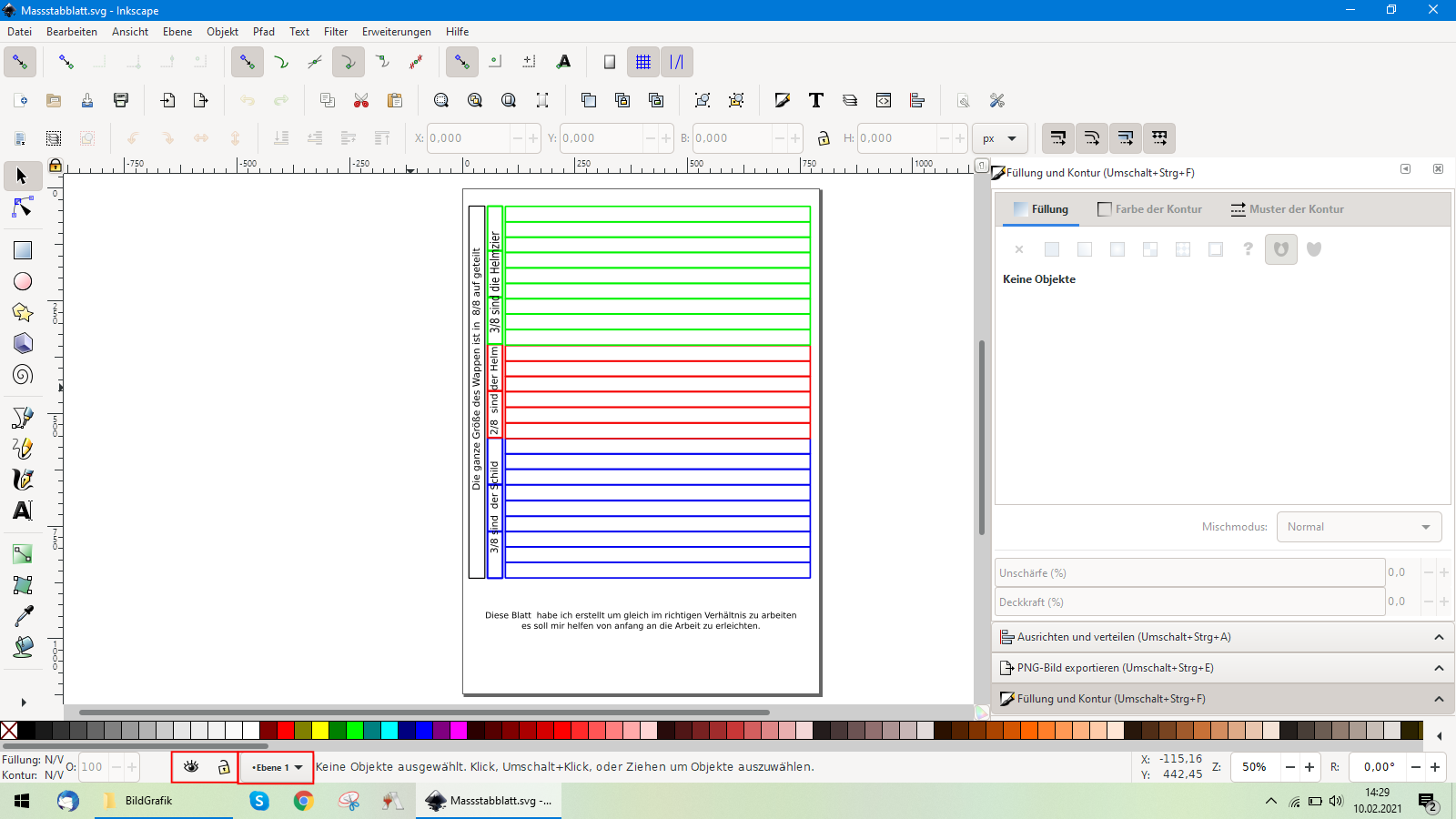This screenshot has height=819, width=1456.
Task: Open the Erweiterungen menu
Action: pos(396,32)
